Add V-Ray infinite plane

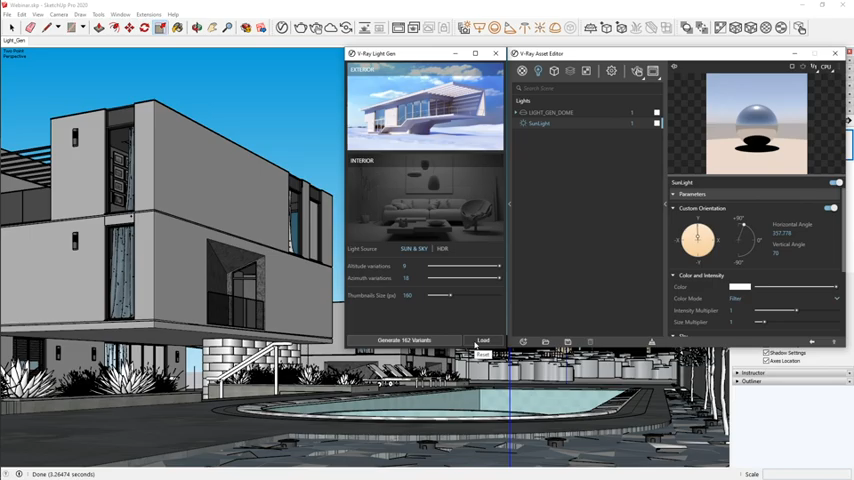click(x=590, y=27)
